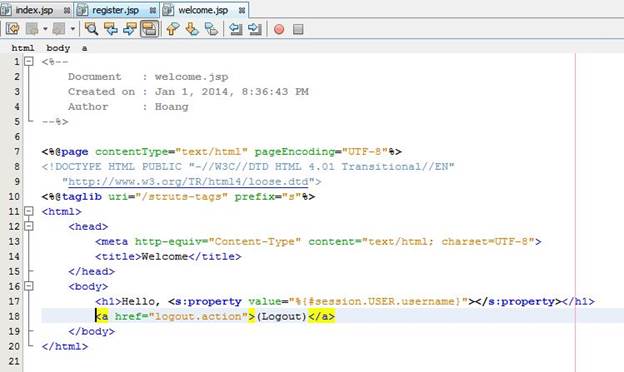Shift Line Left toolbar icon

pos(236,29)
